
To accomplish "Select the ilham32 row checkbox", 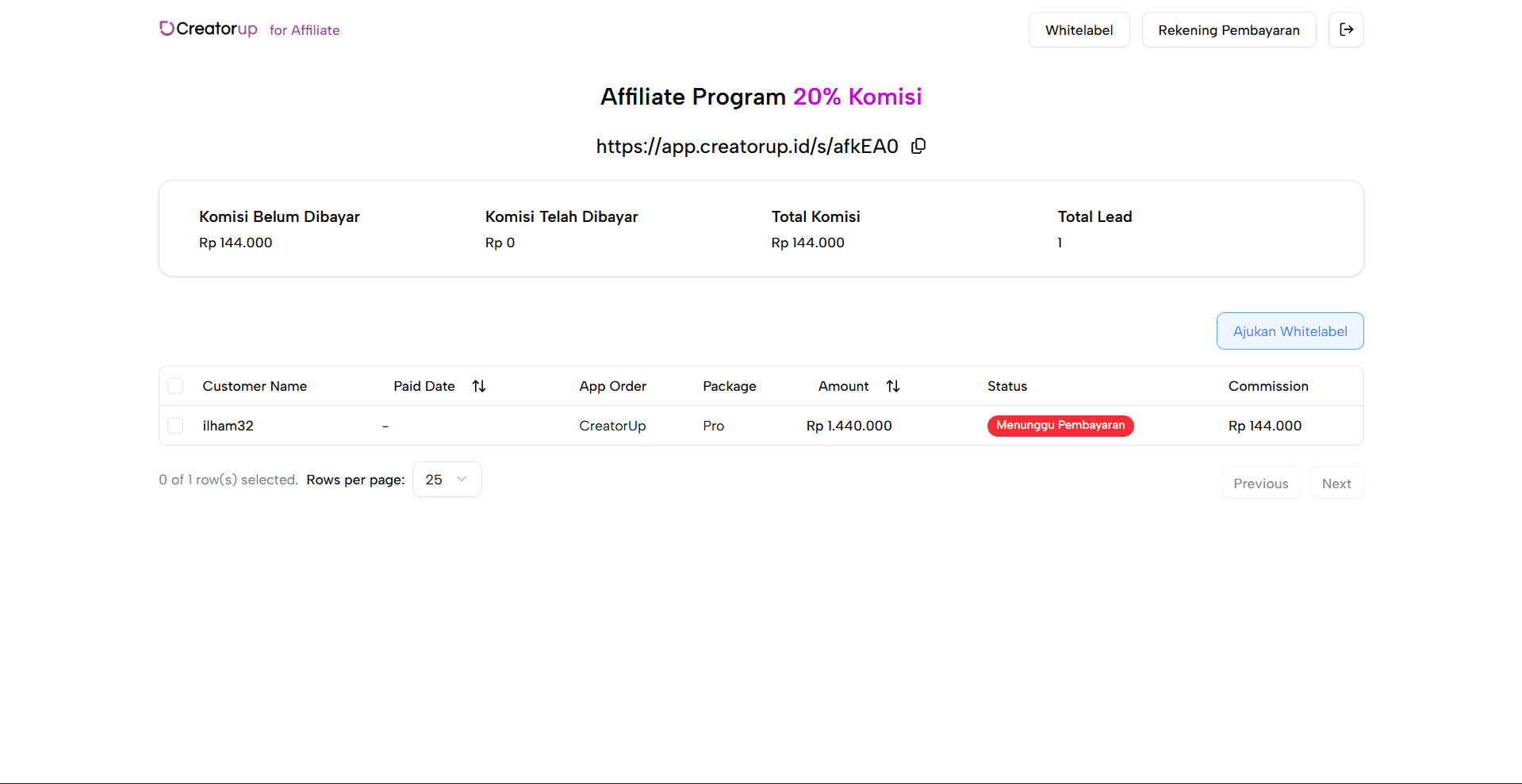I will 175,426.
